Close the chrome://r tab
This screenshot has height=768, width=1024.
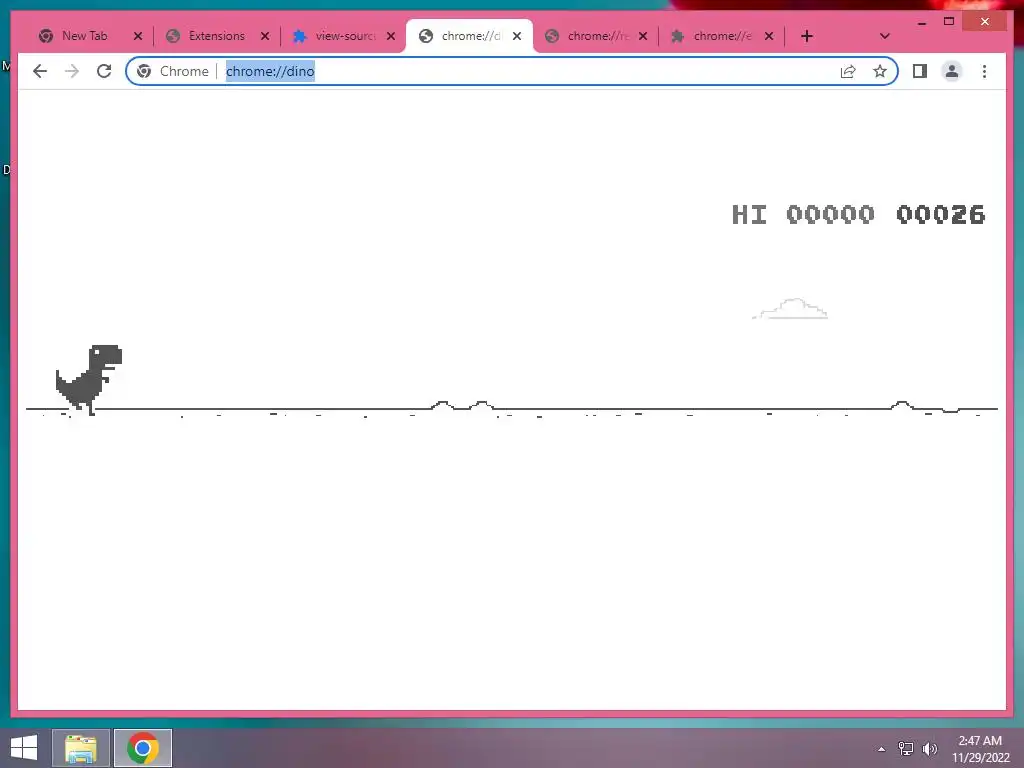[643, 36]
